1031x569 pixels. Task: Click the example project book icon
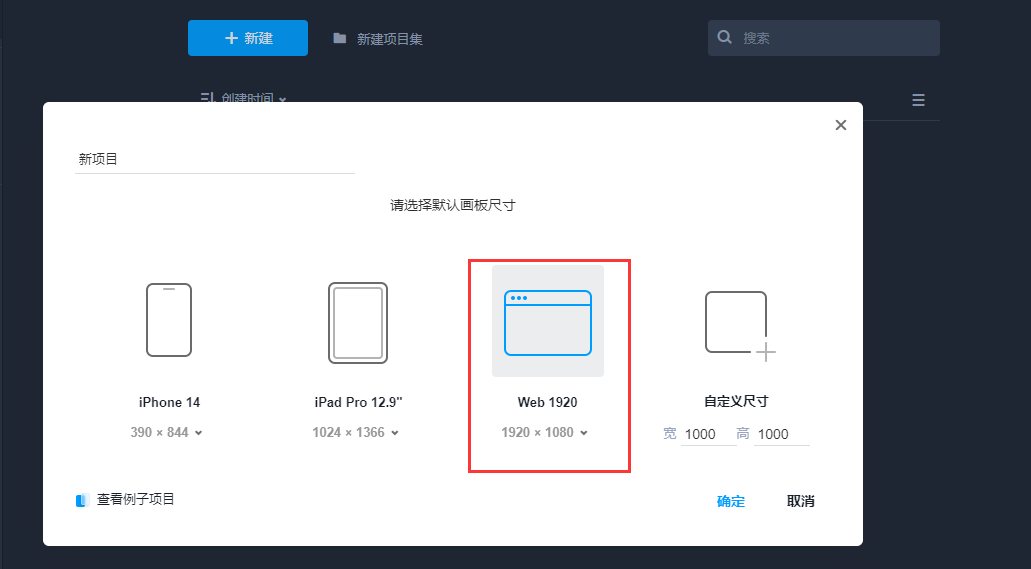[x=82, y=501]
